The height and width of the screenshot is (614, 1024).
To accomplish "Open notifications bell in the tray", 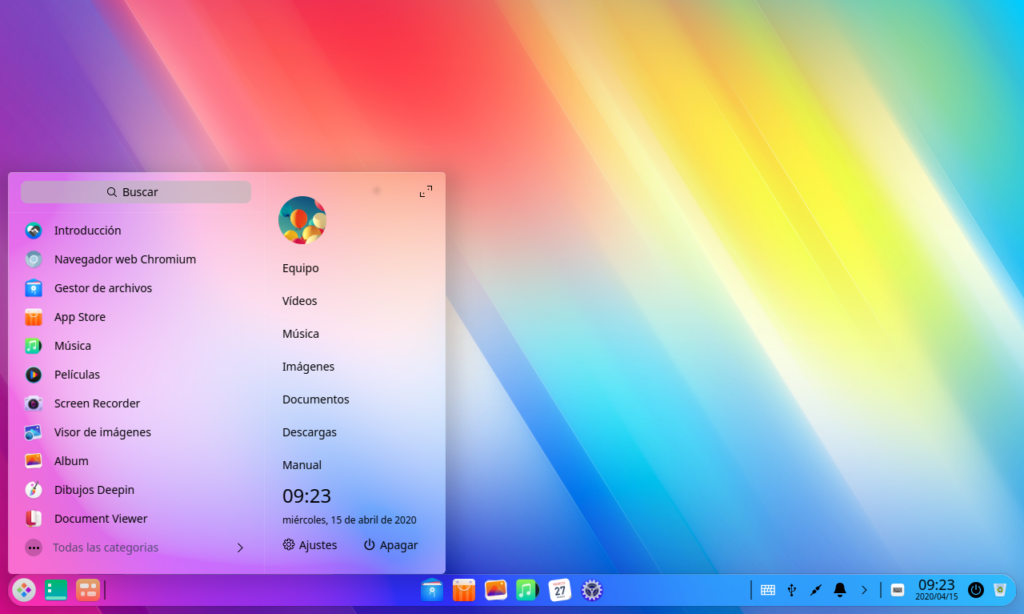I will point(840,590).
